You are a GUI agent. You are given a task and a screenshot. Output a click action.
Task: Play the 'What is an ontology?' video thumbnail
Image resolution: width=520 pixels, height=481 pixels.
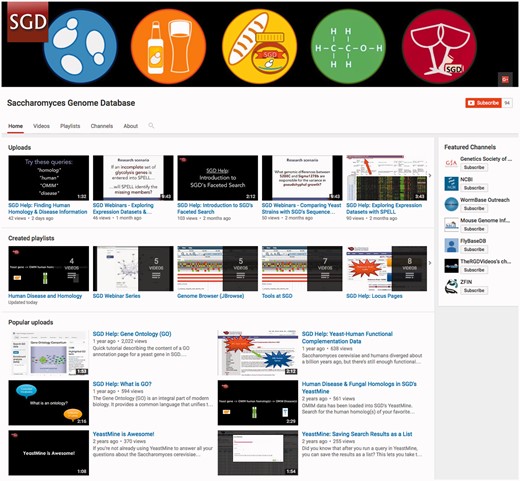point(49,403)
